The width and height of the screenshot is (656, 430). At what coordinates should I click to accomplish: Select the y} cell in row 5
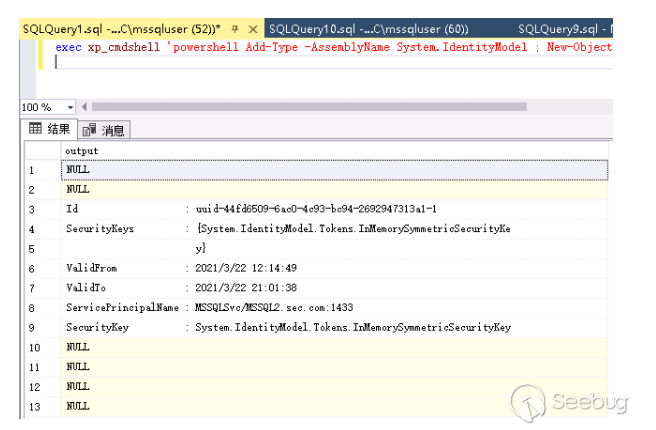click(x=334, y=249)
